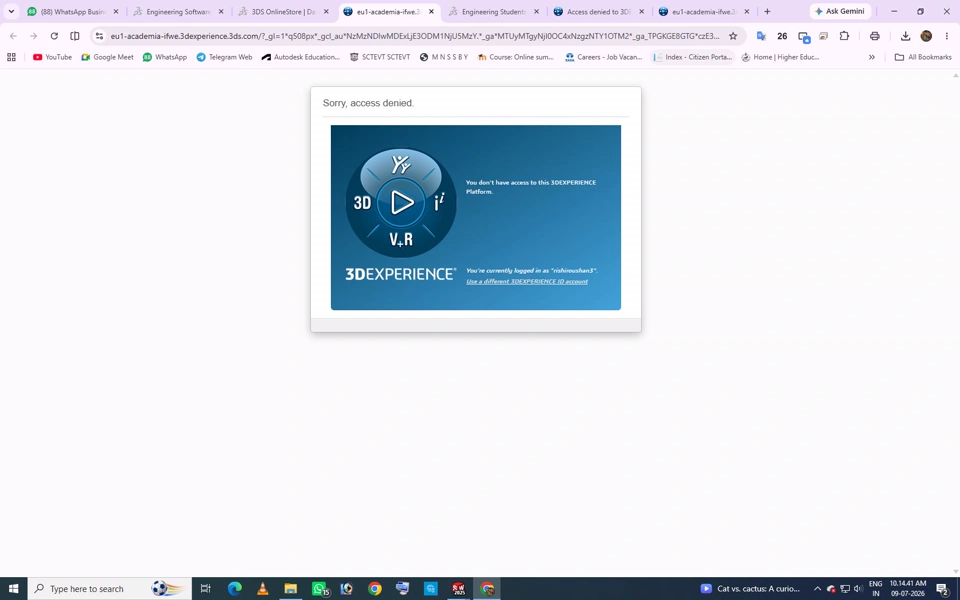The image size is (960, 600).
Task: Open Google Translate extension icon
Action: point(761,36)
